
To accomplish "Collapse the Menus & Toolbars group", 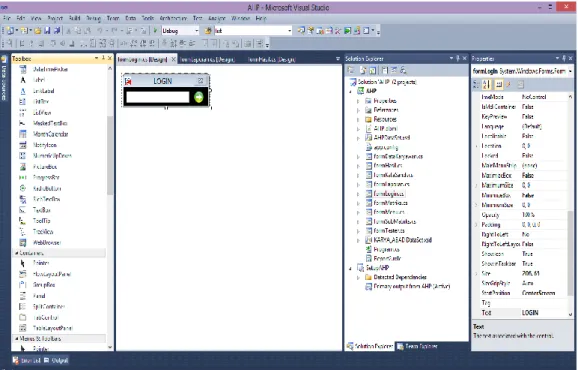I will pos(17,338).
